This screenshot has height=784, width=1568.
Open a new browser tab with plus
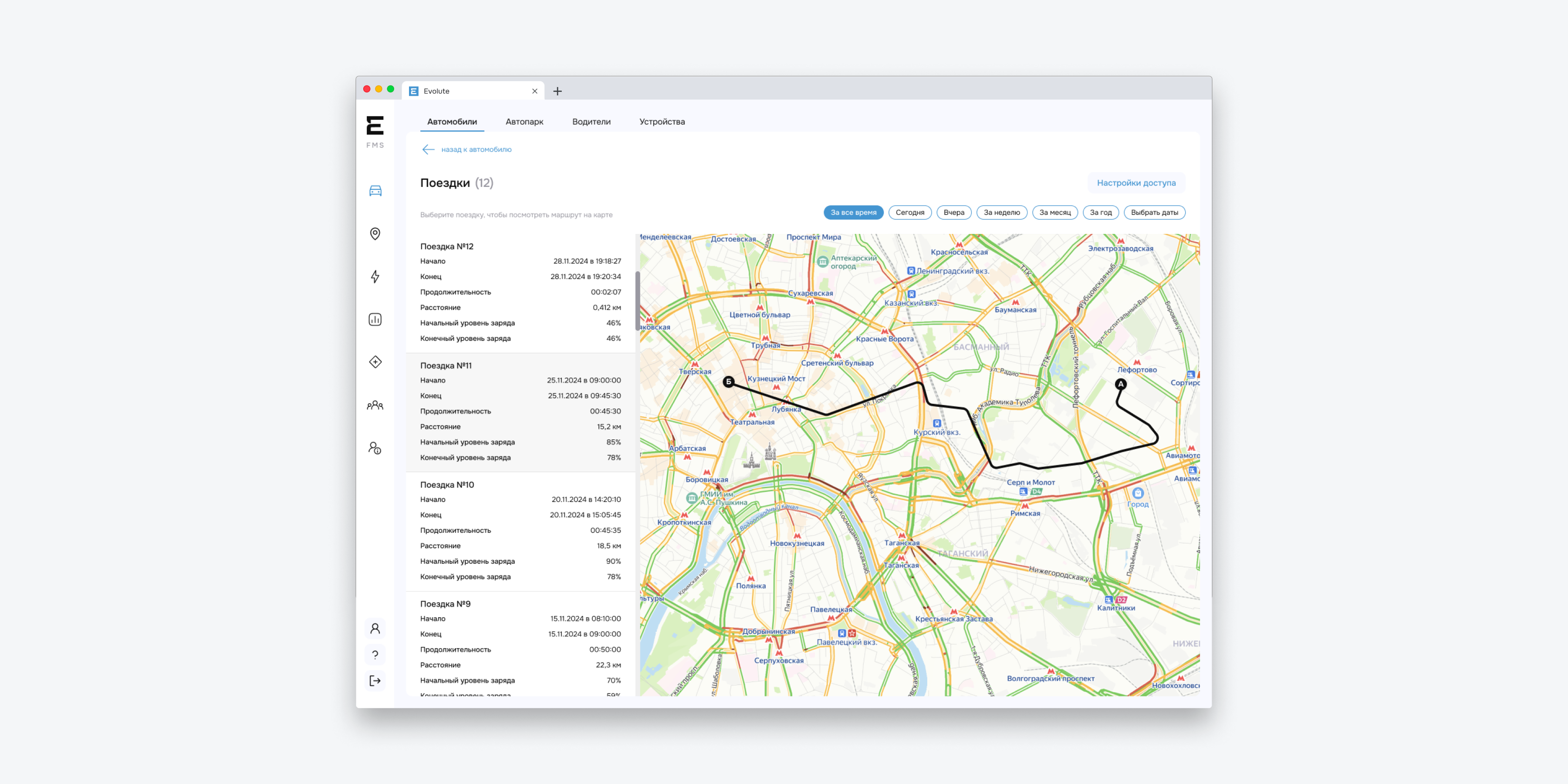point(558,91)
